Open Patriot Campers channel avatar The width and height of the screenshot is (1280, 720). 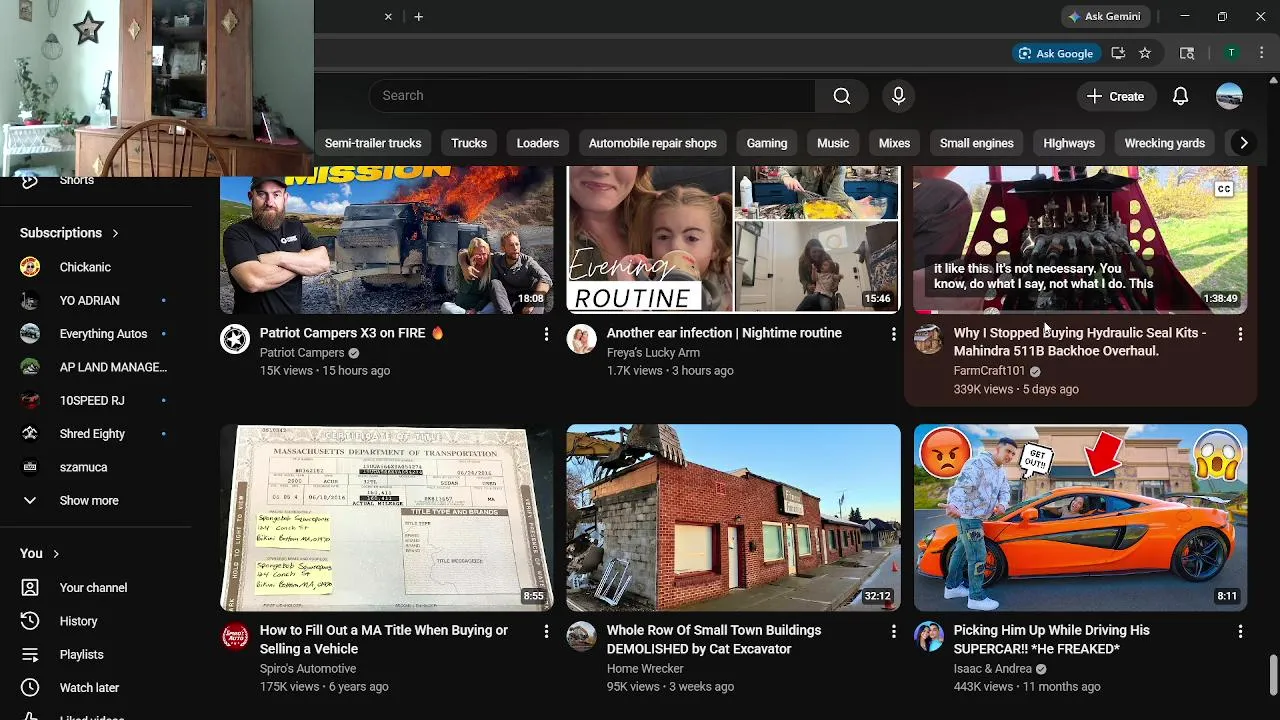coord(235,339)
